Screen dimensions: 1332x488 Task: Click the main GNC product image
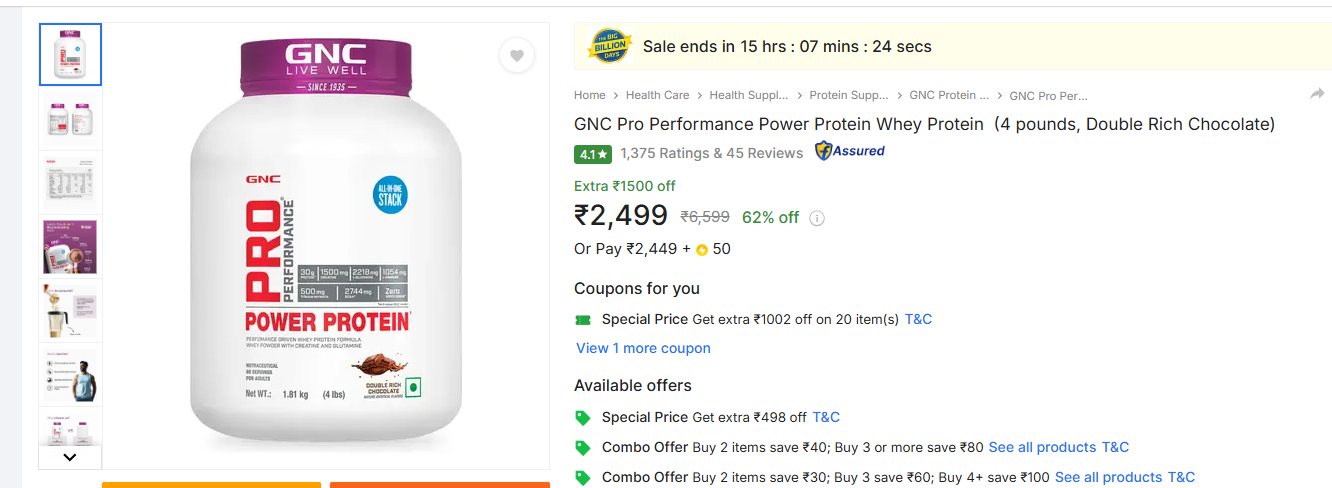point(326,245)
